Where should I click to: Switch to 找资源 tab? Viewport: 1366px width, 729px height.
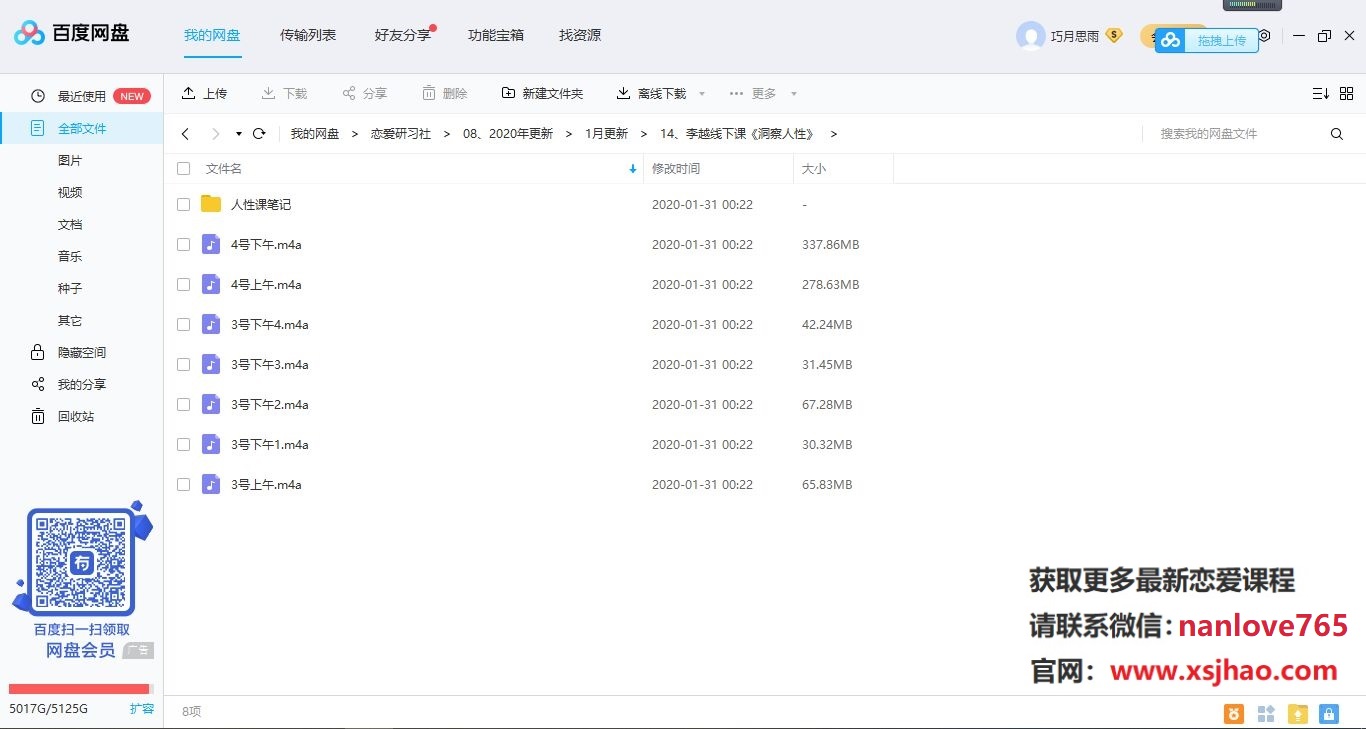580,35
